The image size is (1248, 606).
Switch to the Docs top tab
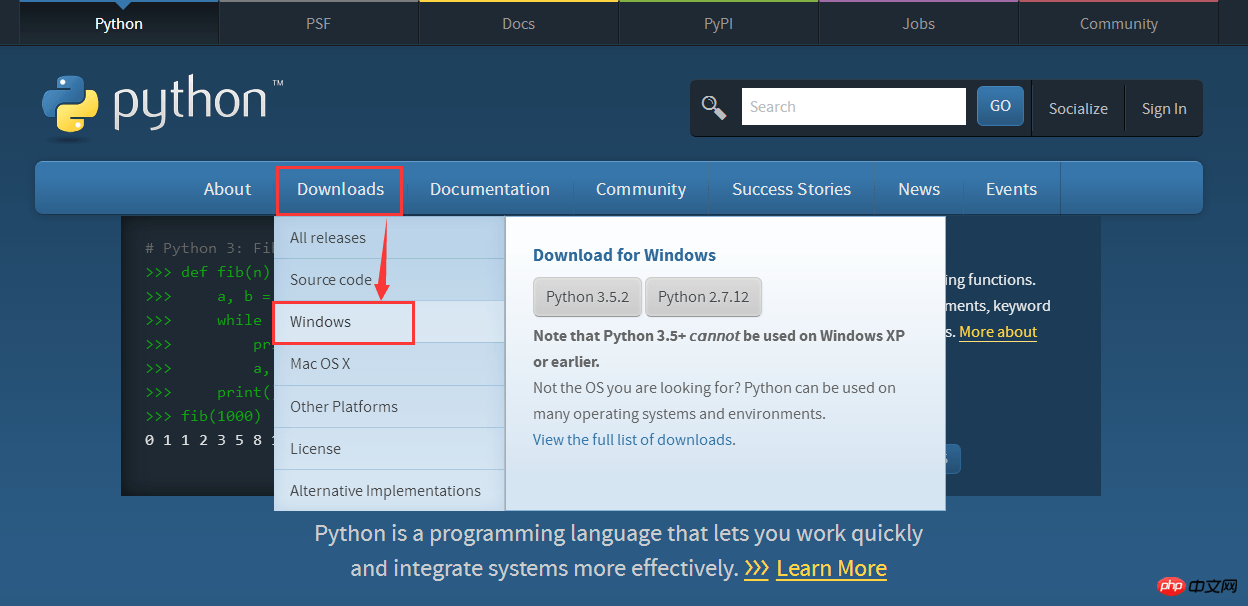[x=518, y=24]
